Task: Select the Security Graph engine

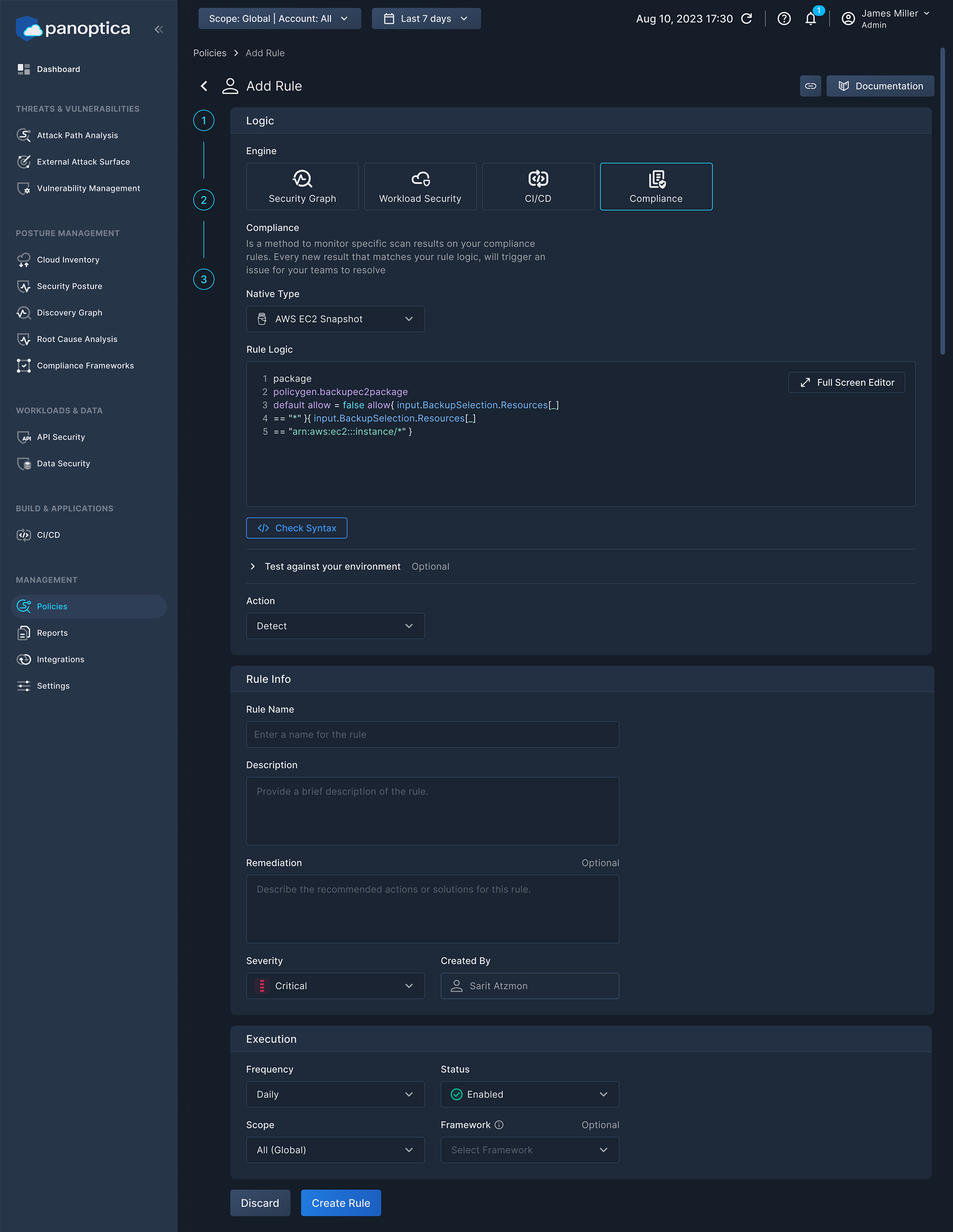Action: pos(302,187)
